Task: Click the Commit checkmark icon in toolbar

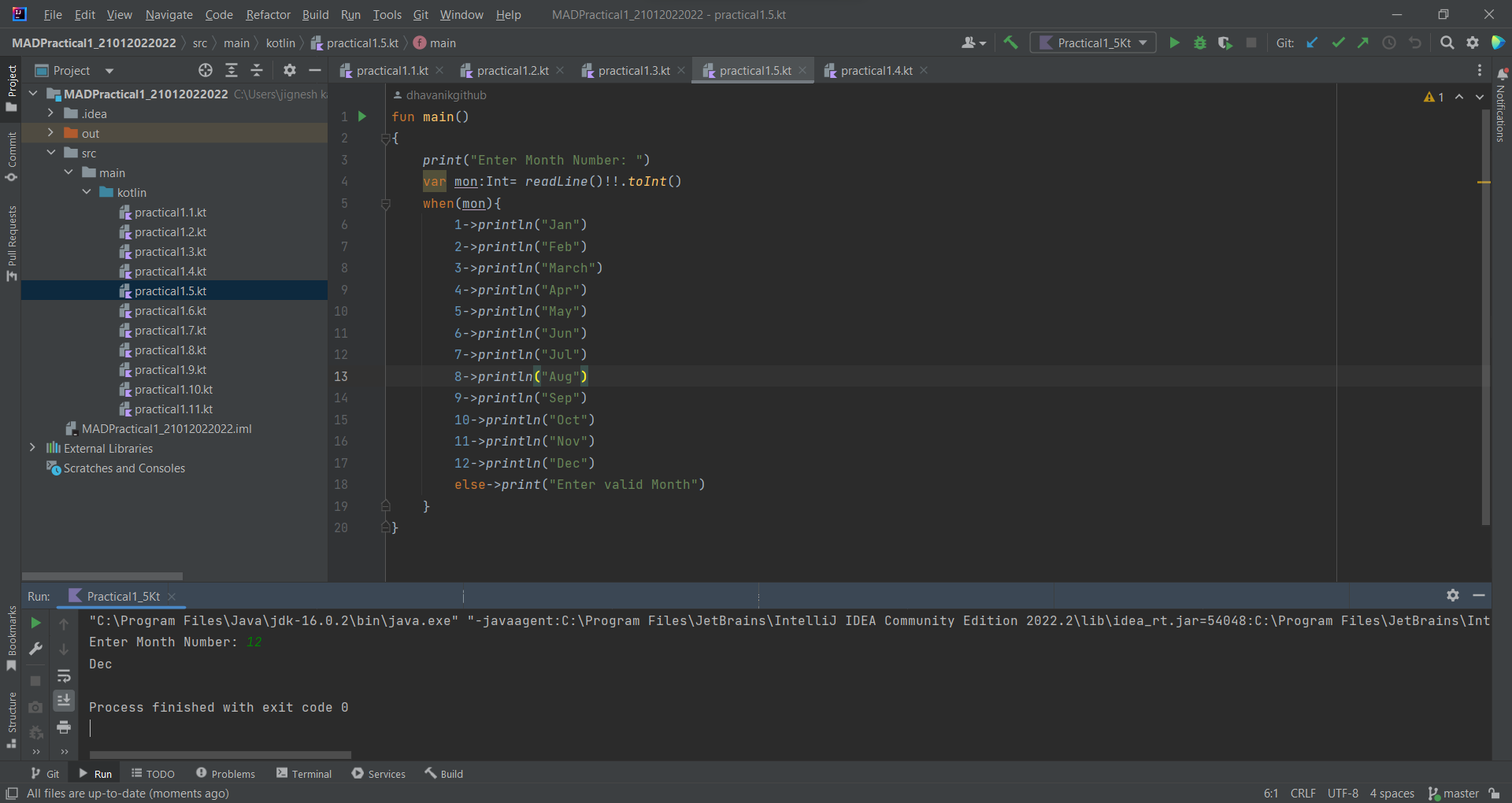Action: (1338, 43)
